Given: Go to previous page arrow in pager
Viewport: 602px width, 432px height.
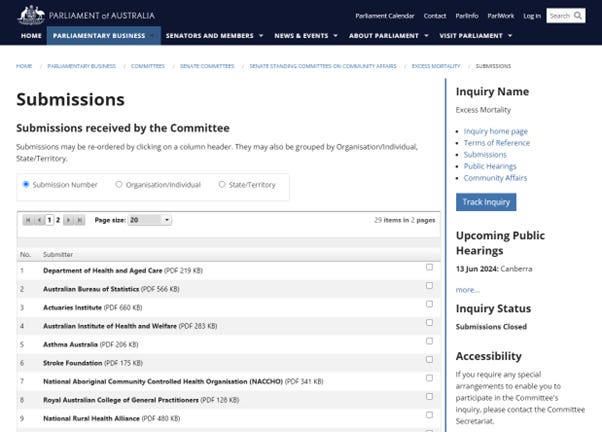Looking at the screenshot, I should coord(39,220).
